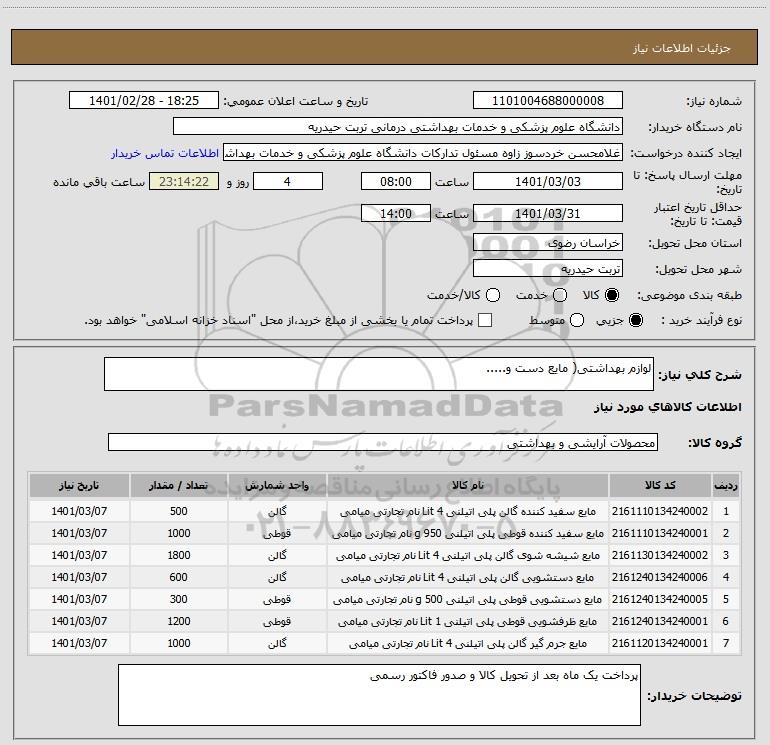Click the delivery city field تربت حیدریه
This screenshot has height=745, width=770.
[x=548, y=269]
